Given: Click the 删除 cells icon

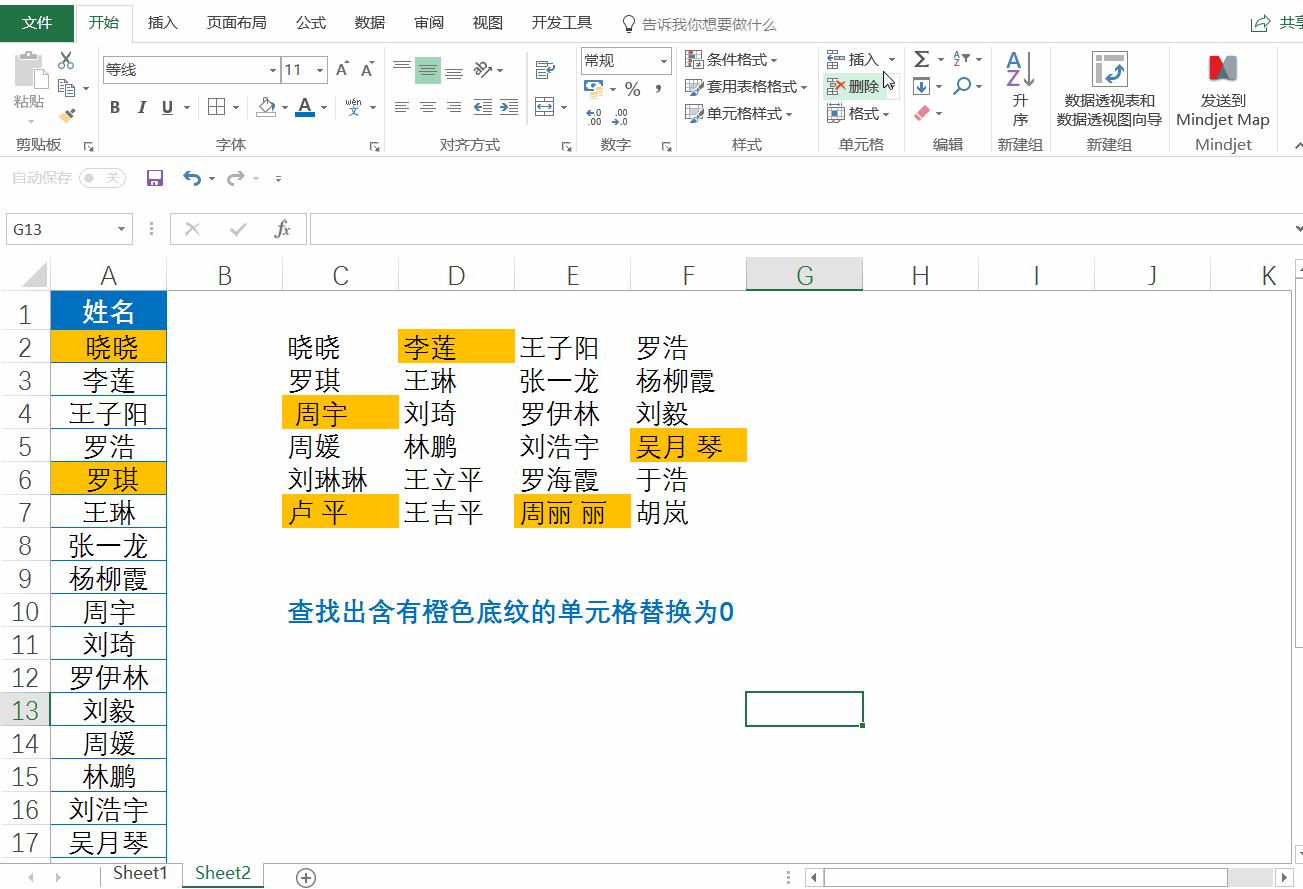Looking at the screenshot, I should click(x=855, y=86).
